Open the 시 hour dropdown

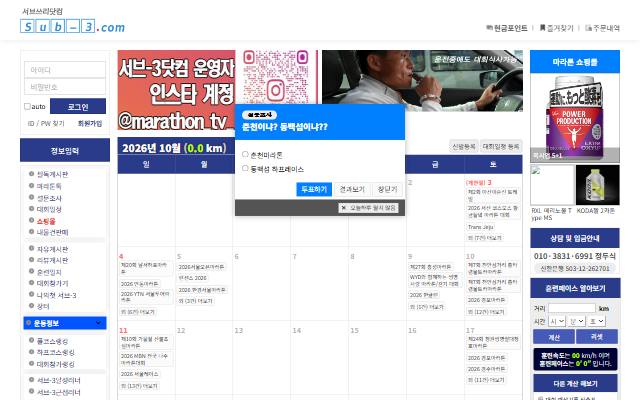557,321
